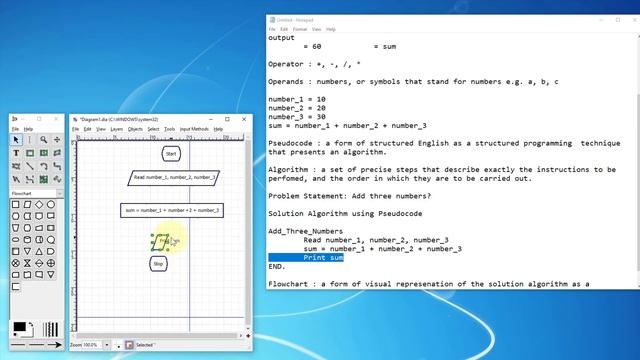
Task: Click the black foreground color swatch
Action: pyautogui.click(x=19, y=327)
